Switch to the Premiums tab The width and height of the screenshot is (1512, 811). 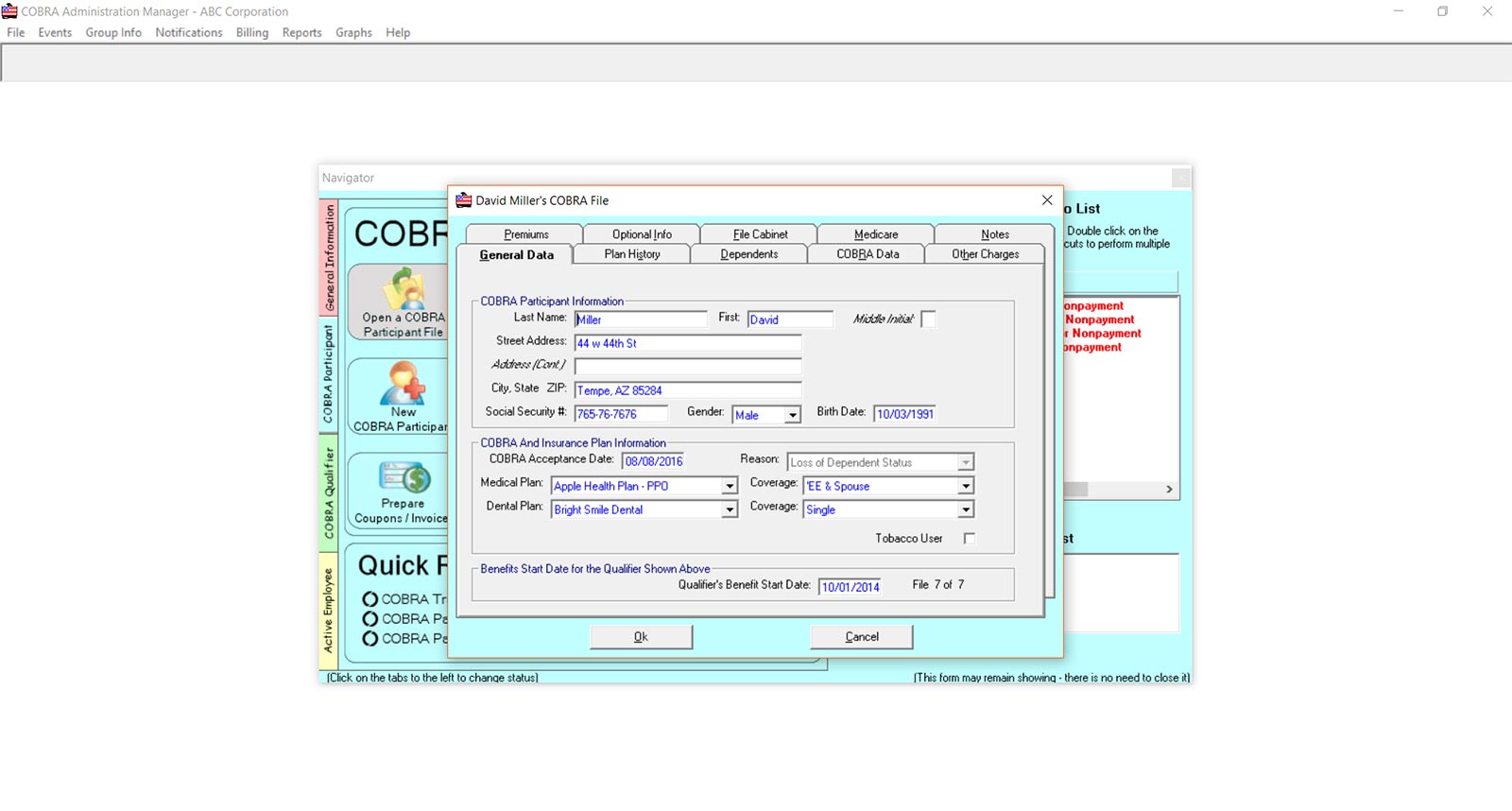coord(525,234)
